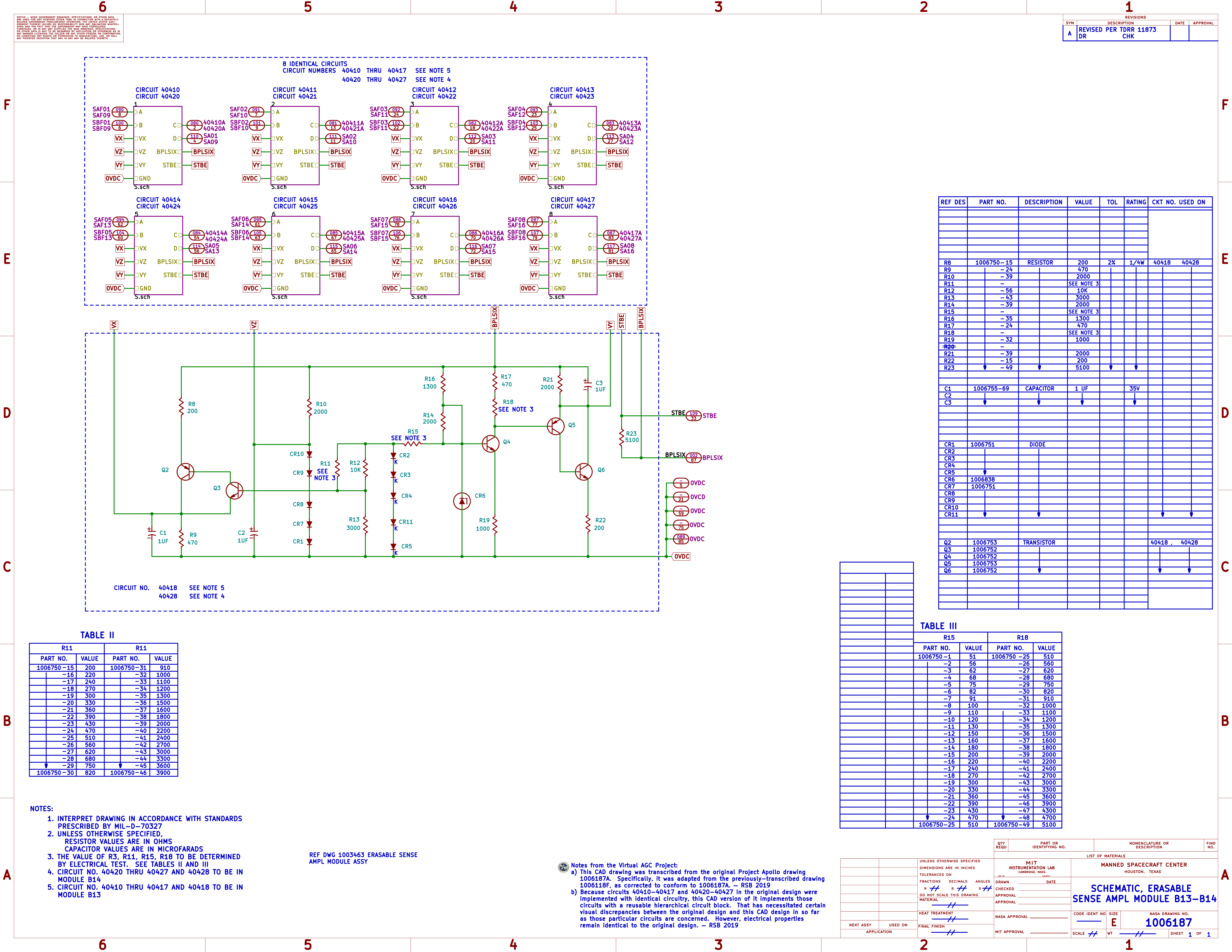Select resistor R9 470 symbol

point(181,539)
